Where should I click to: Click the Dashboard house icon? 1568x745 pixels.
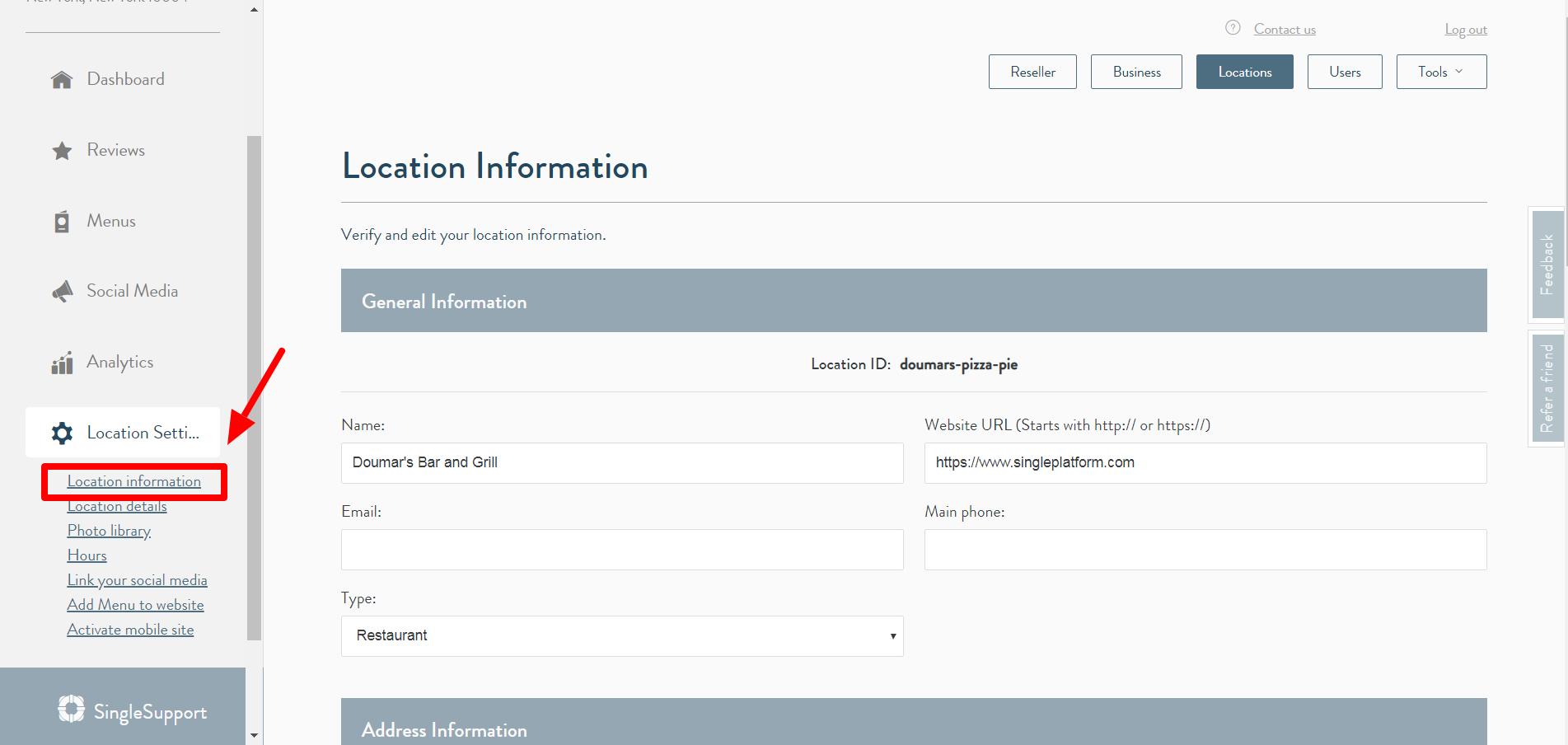point(62,80)
